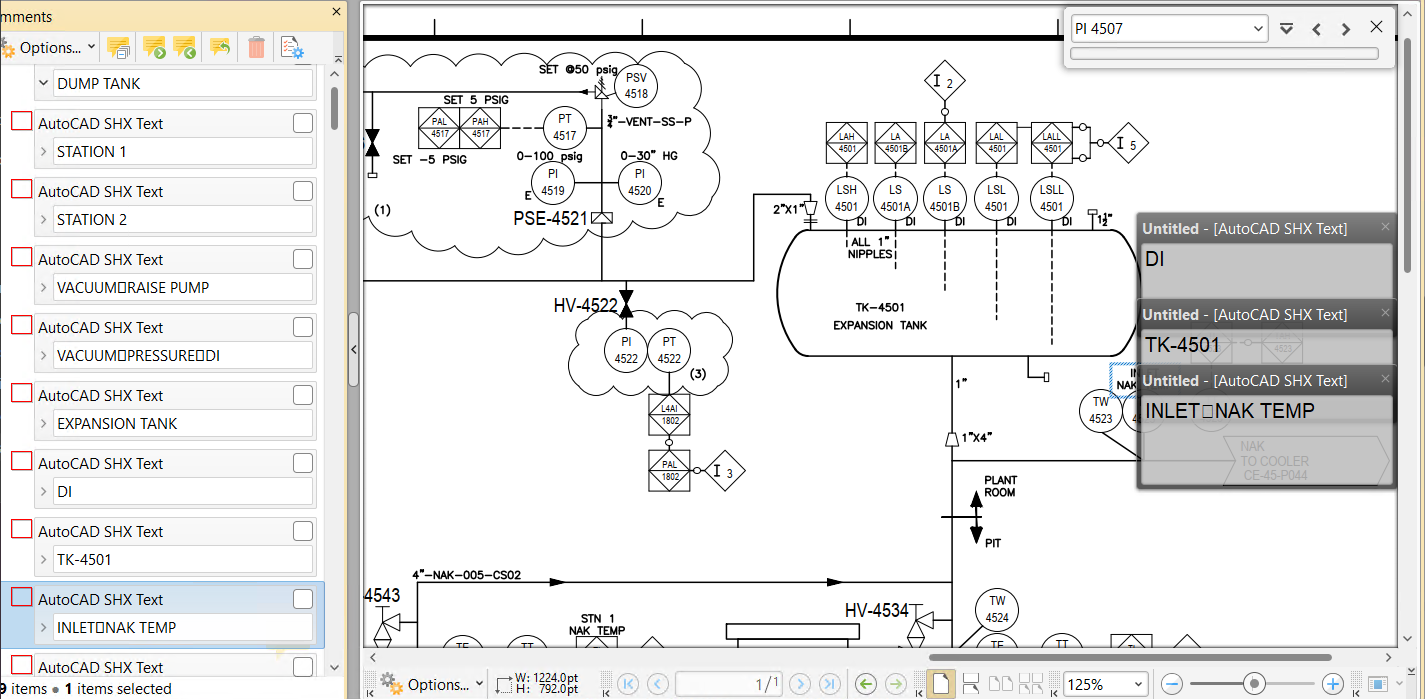Jump to the first page
The image size is (1425, 699).
pos(628,684)
